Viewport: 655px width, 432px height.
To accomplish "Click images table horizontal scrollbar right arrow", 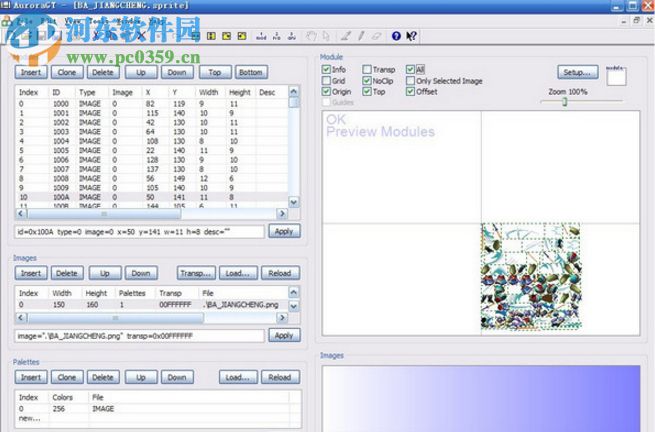I will [x=282, y=318].
